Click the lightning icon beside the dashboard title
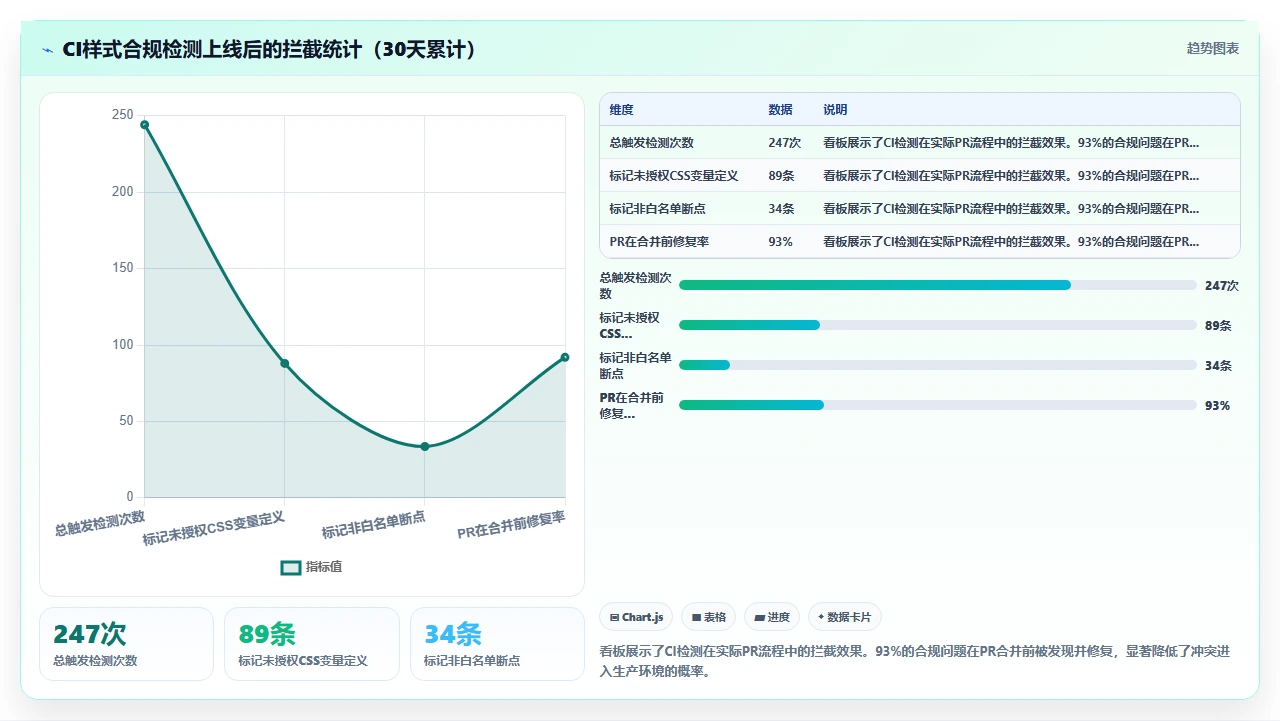 click(47, 49)
